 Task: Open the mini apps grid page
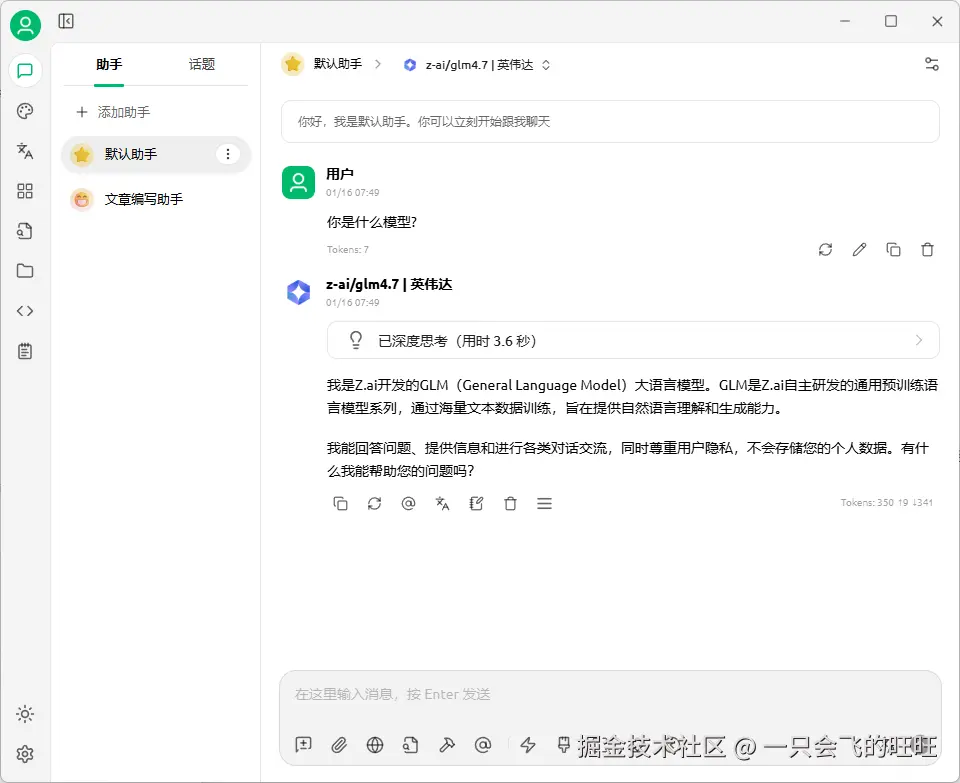(25, 191)
